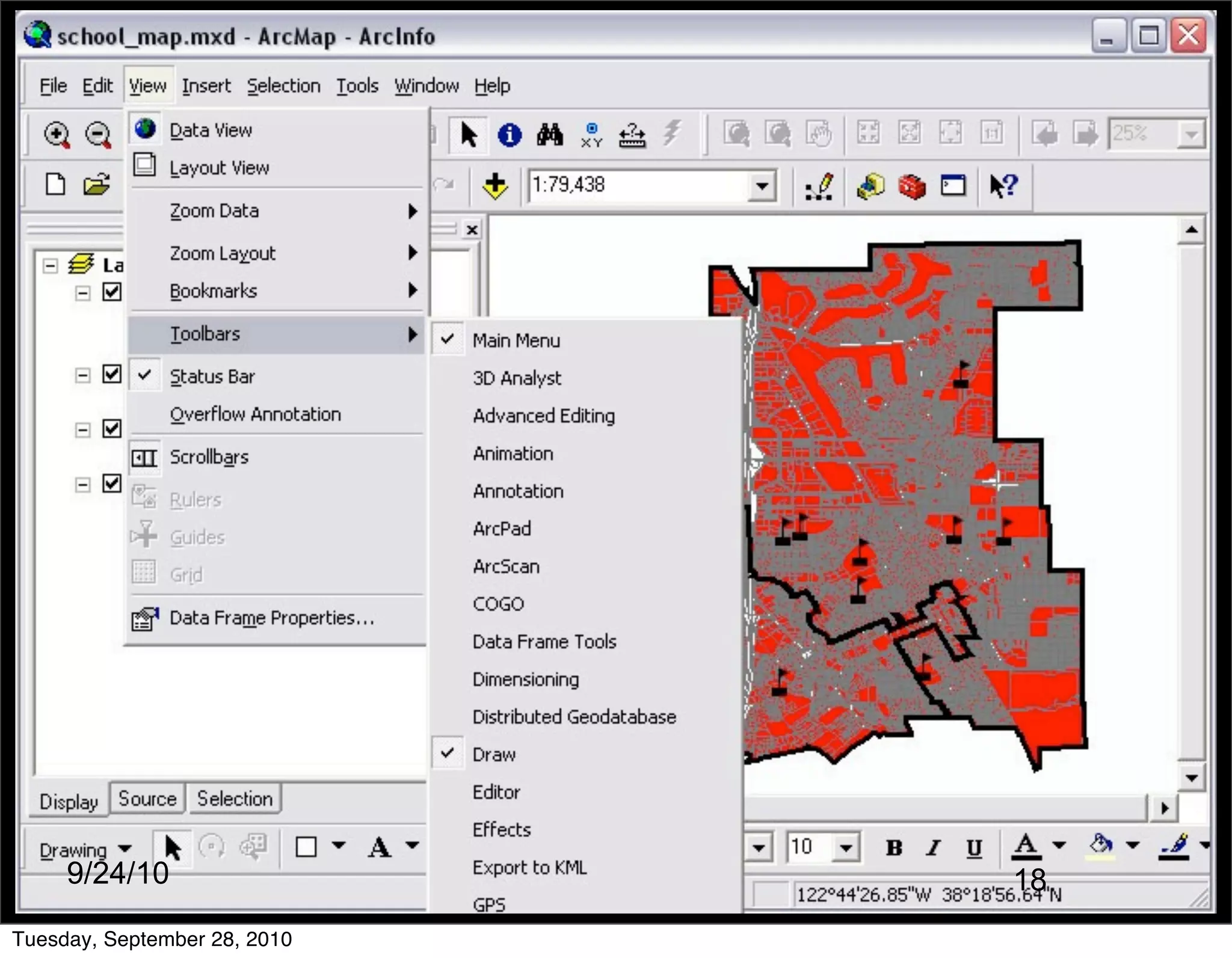Click the Bold text button
Viewport: 1232px width, 958px height.
tap(894, 848)
